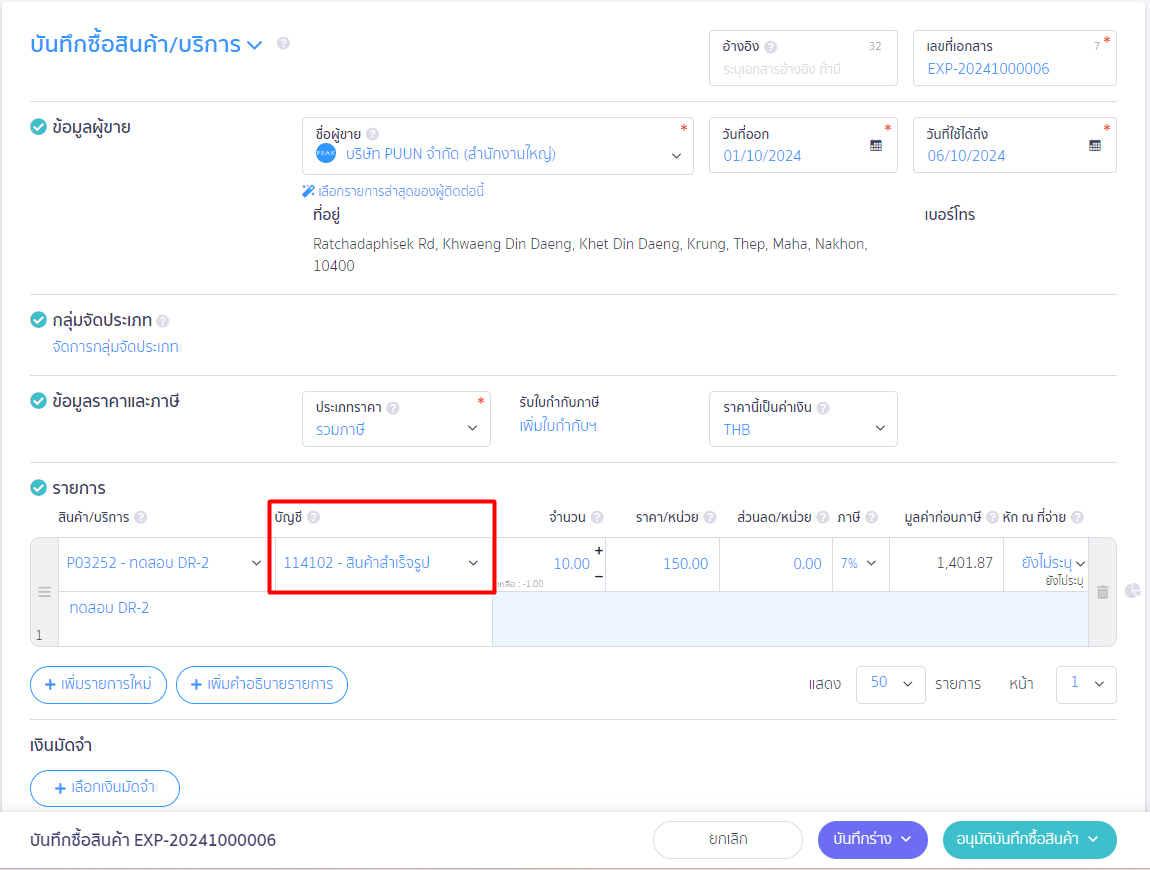Click บันทึกร่าง save draft button
1150x870 pixels.
[872, 839]
